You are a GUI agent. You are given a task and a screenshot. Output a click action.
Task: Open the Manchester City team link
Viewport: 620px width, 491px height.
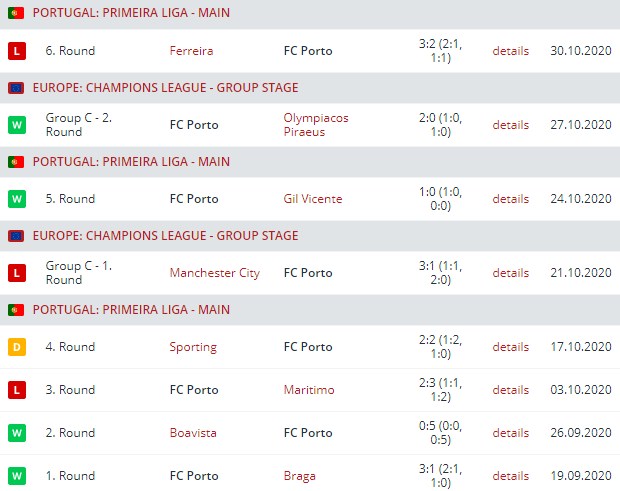click(214, 273)
